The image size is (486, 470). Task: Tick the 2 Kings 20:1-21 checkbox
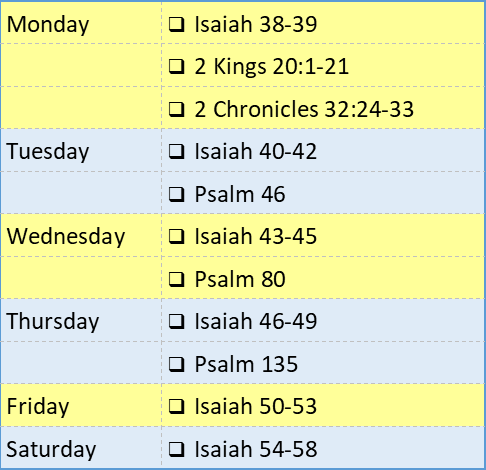click(176, 66)
